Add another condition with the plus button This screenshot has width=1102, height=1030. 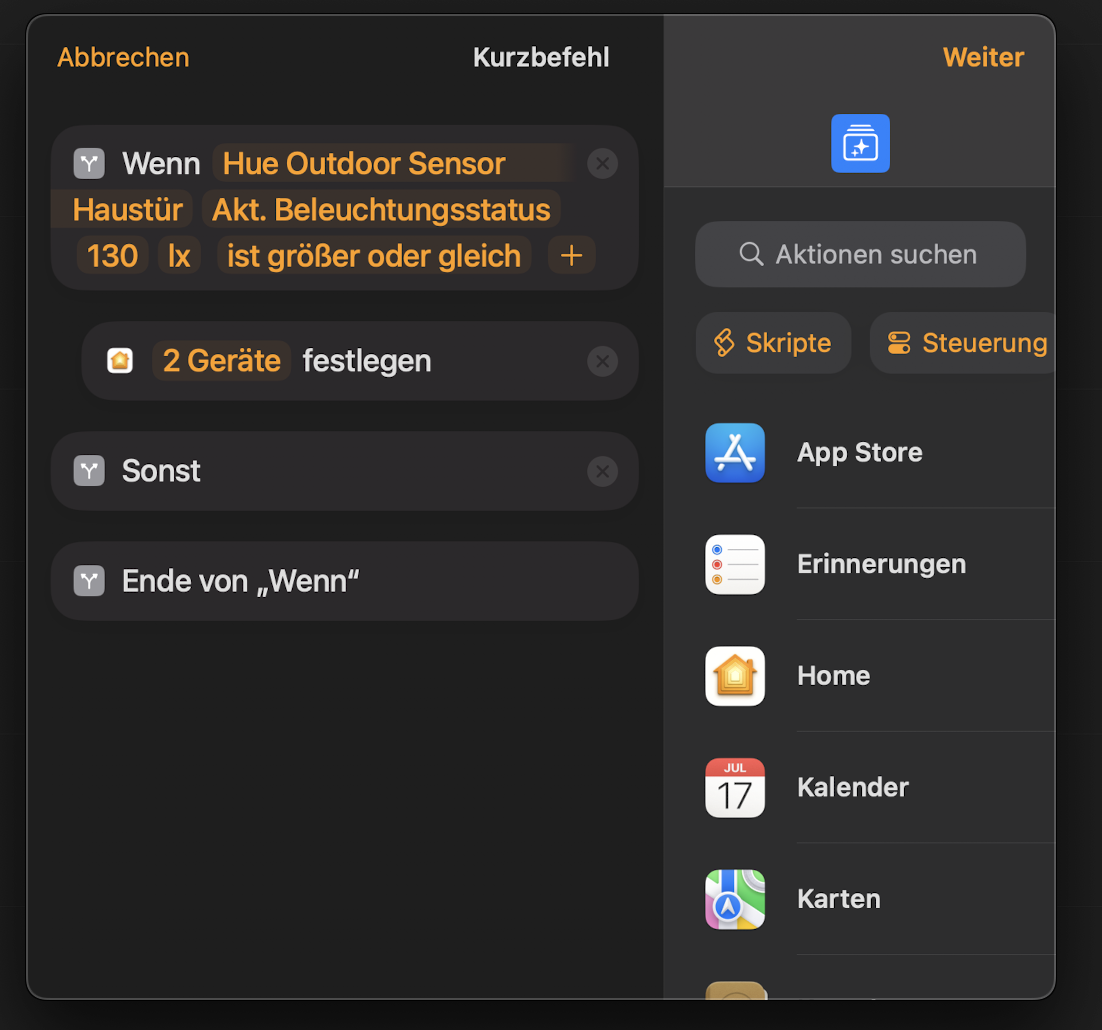(x=571, y=256)
